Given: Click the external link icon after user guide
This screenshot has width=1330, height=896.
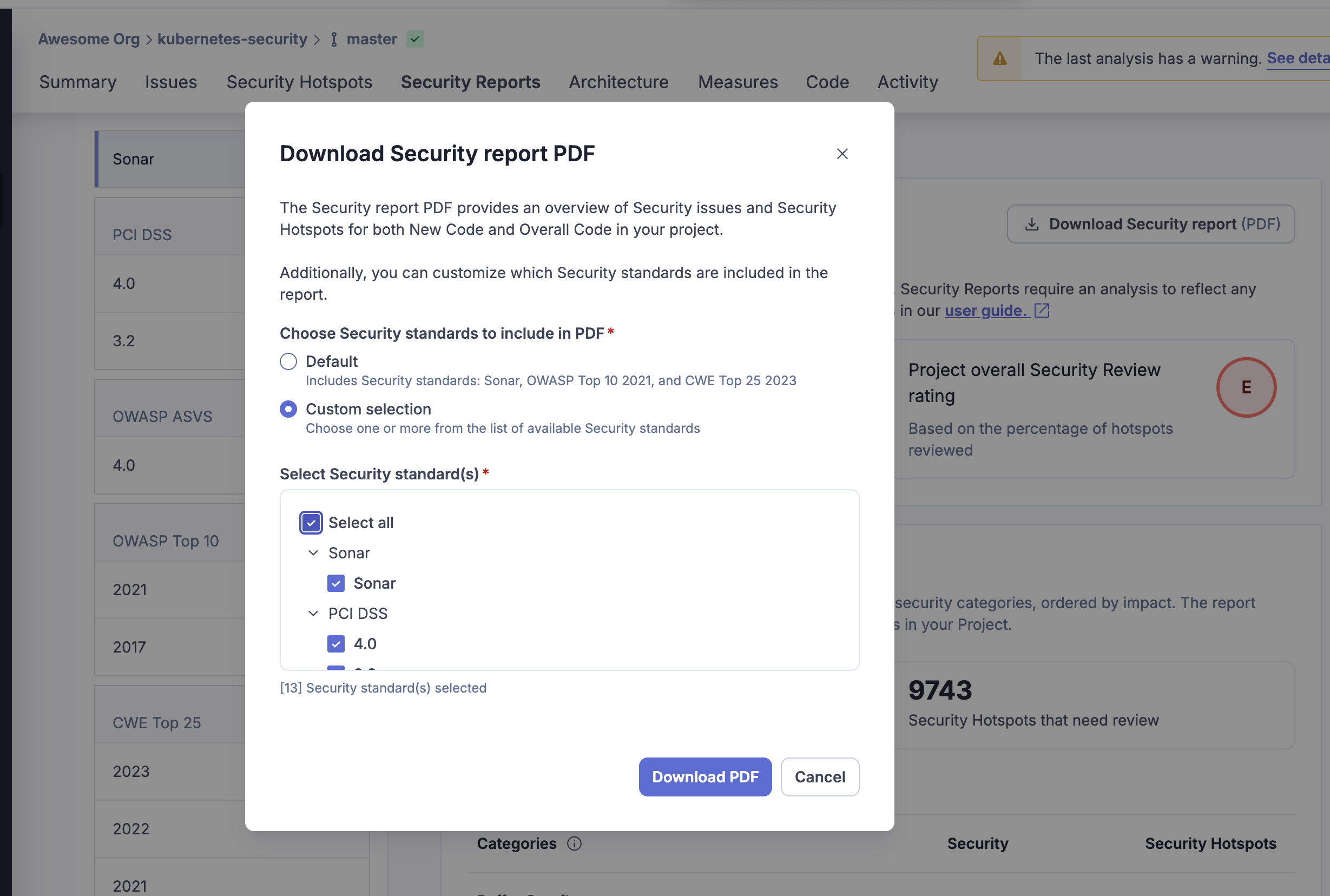Looking at the screenshot, I should (x=1042, y=310).
